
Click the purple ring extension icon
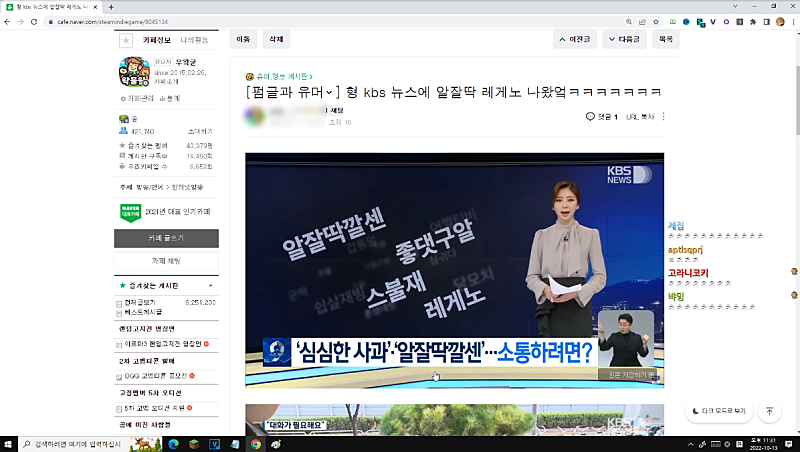point(726,22)
